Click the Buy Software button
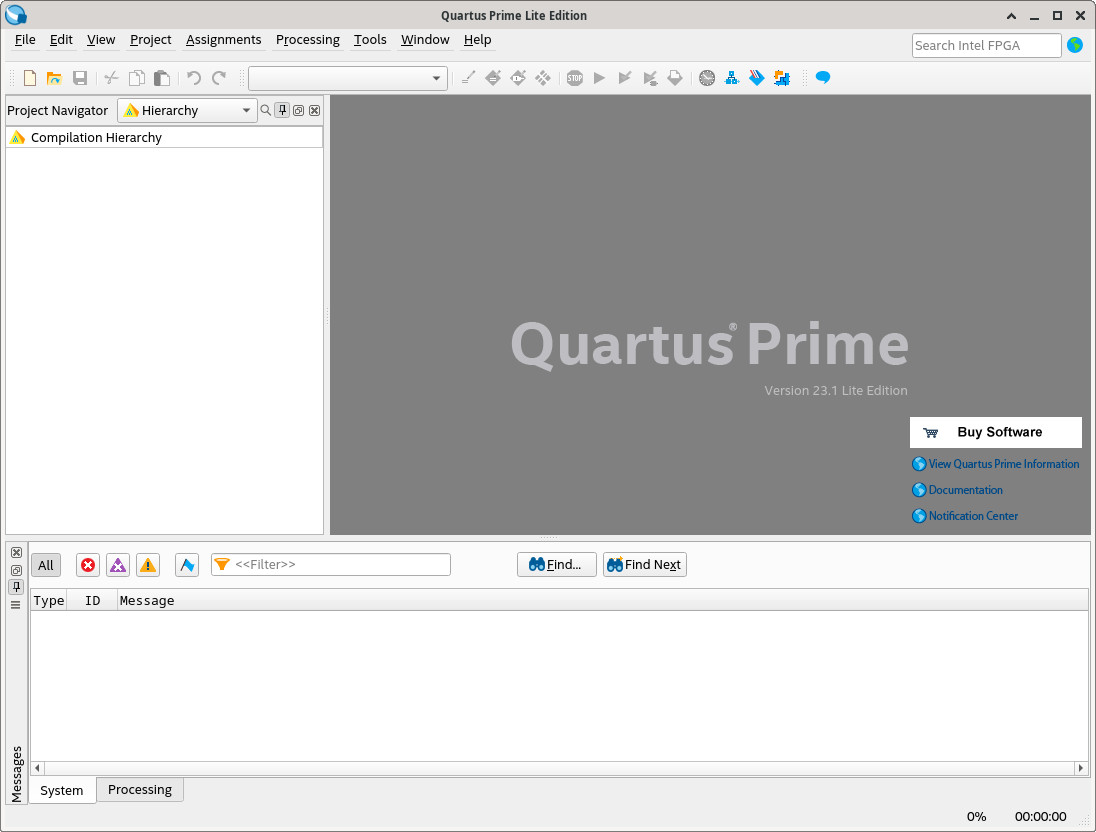 [995, 432]
